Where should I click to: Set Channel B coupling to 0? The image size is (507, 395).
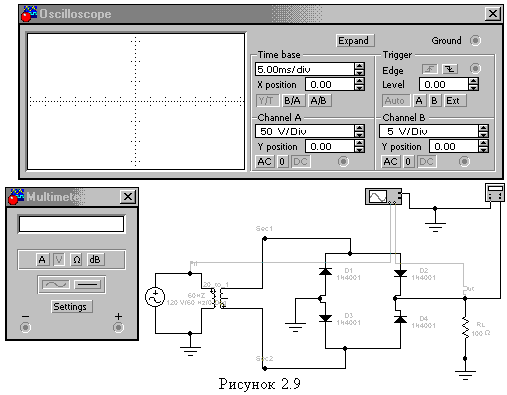click(x=408, y=162)
